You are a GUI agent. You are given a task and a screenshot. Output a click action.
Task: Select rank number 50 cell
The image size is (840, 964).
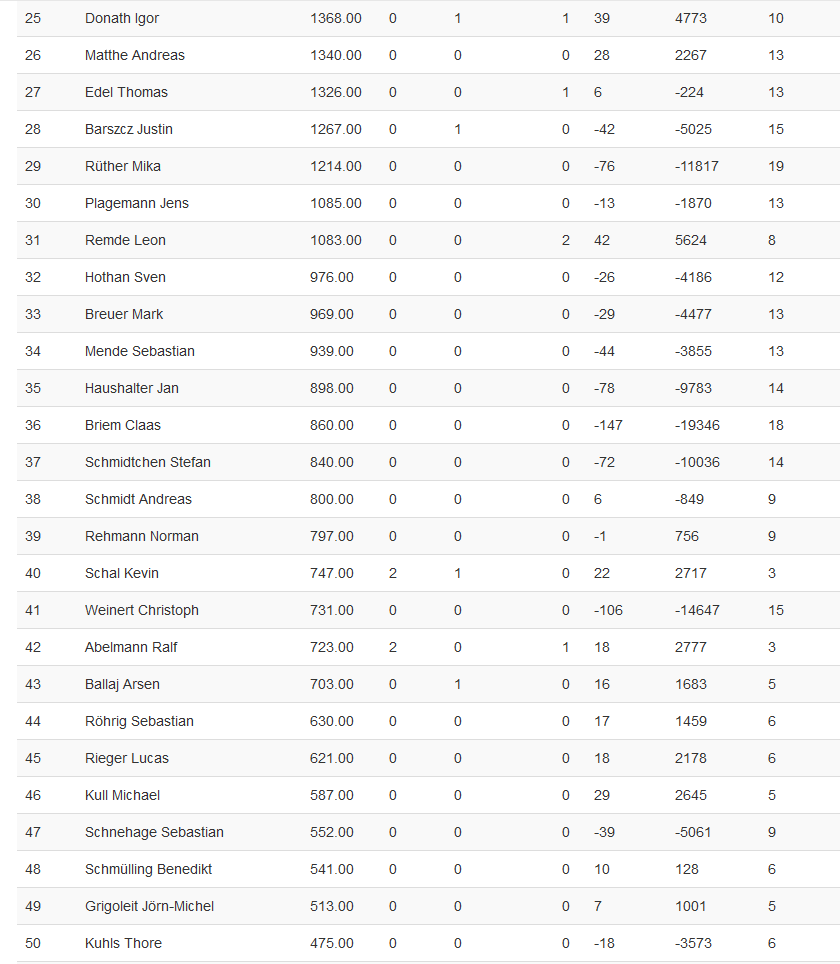[33, 943]
